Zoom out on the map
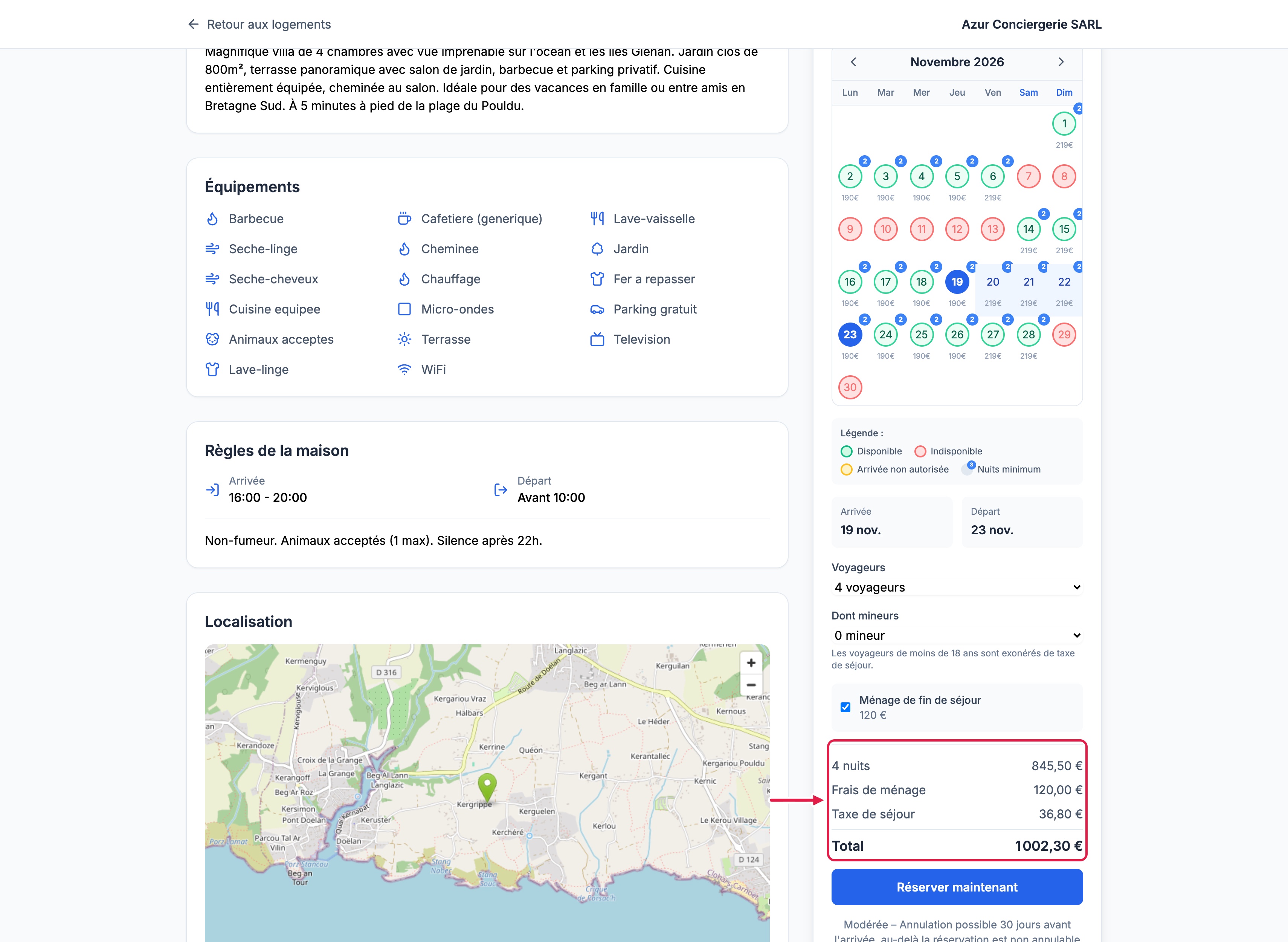Viewport: 1288px width, 942px height. pyautogui.click(x=751, y=685)
